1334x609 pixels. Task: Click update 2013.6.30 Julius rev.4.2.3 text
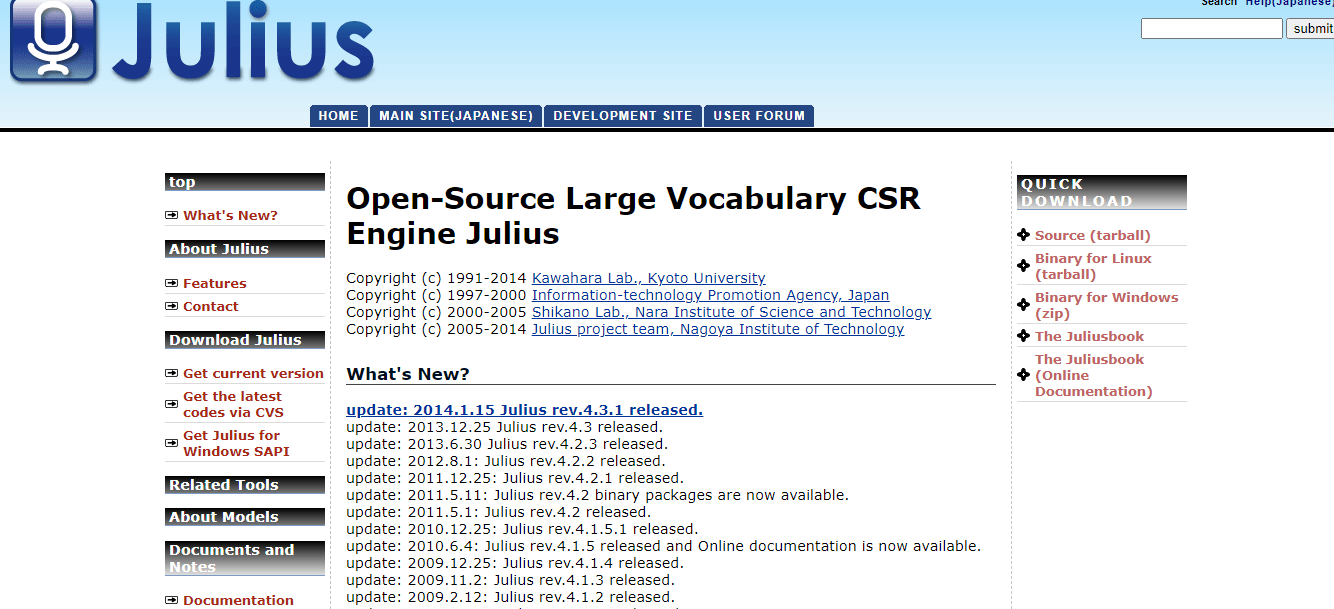click(x=507, y=444)
